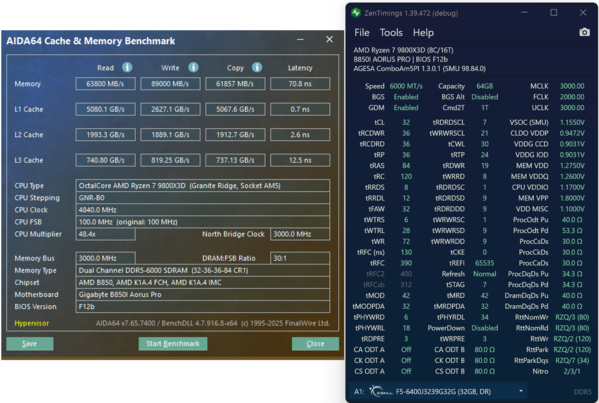The width and height of the screenshot is (599, 403).
Task: Click CPU Multiplier field 48.4x
Action: pos(105,234)
